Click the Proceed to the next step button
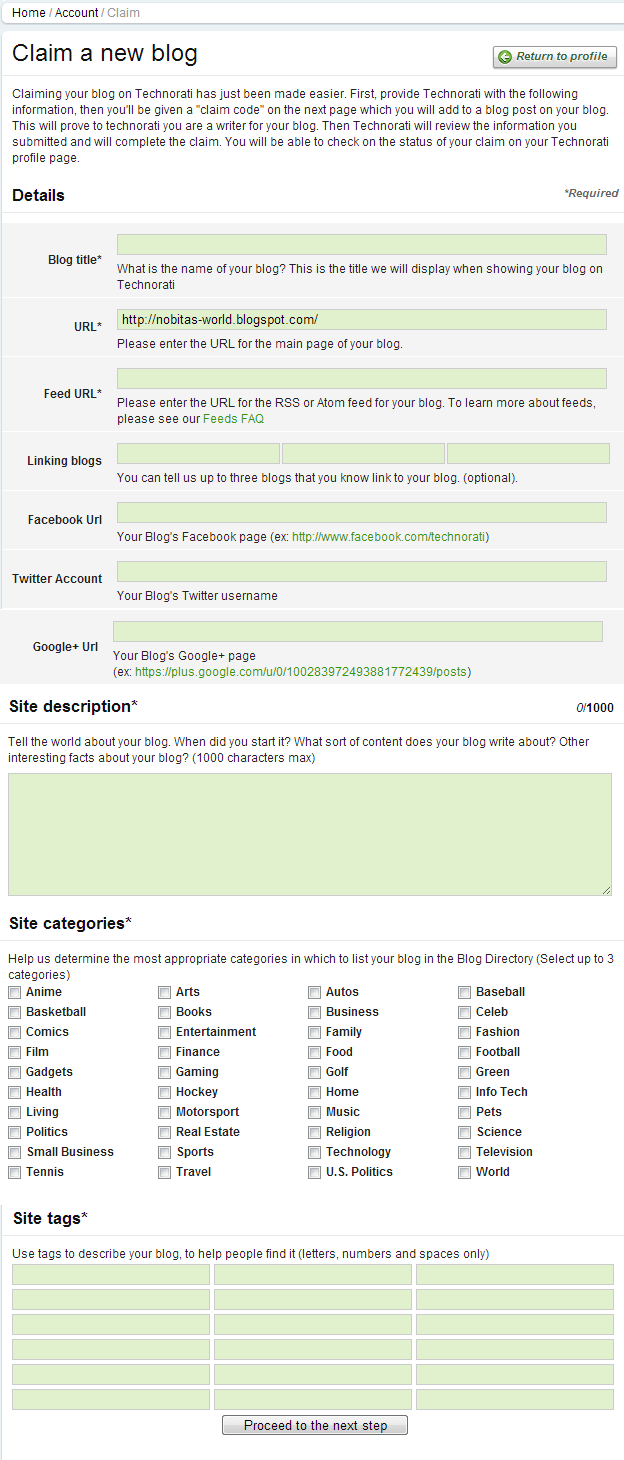624x1460 pixels. [x=315, y=1425]
